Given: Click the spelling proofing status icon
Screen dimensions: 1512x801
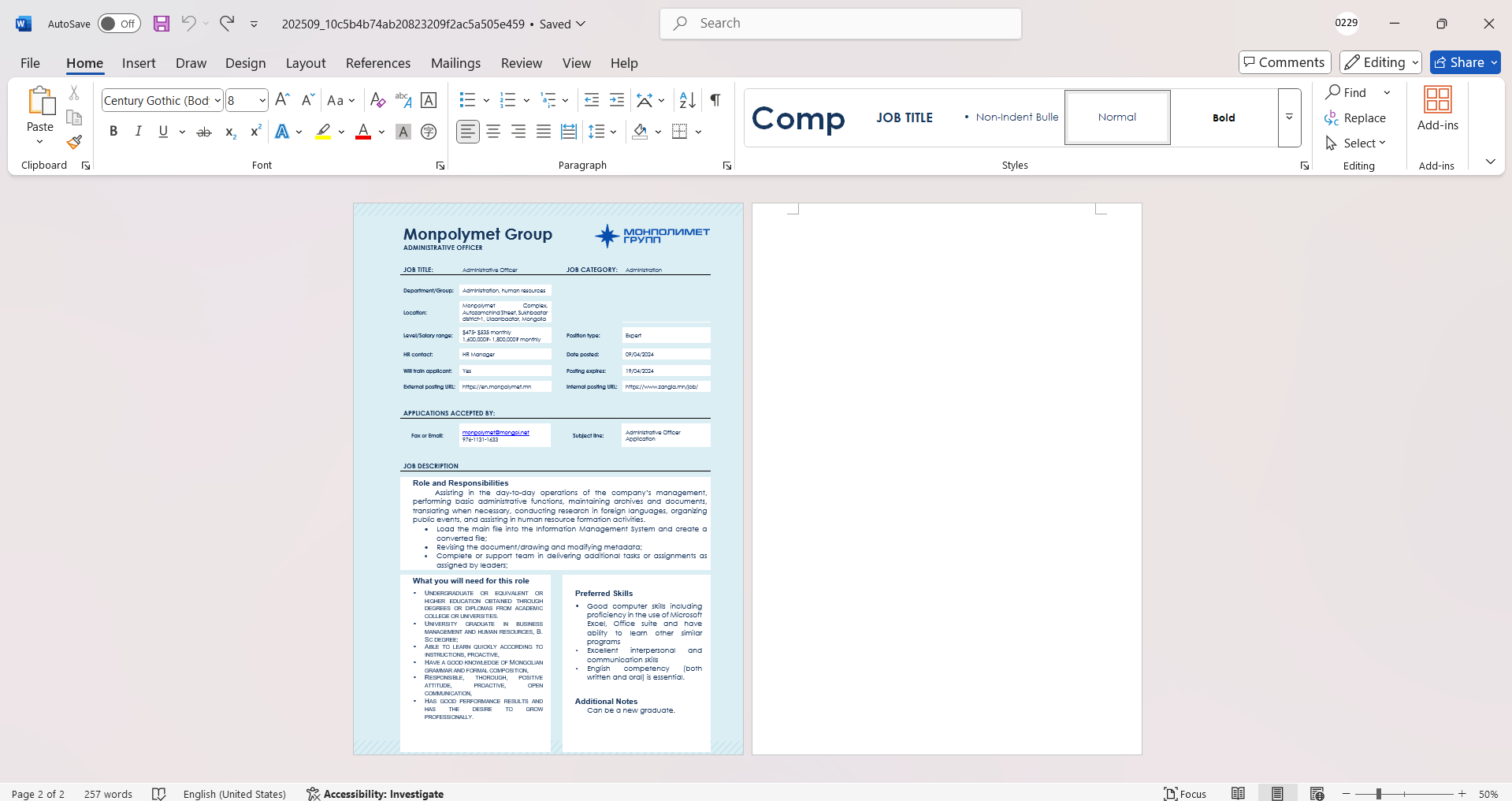Looking at the screenshot, I should (x=158, y=793).
